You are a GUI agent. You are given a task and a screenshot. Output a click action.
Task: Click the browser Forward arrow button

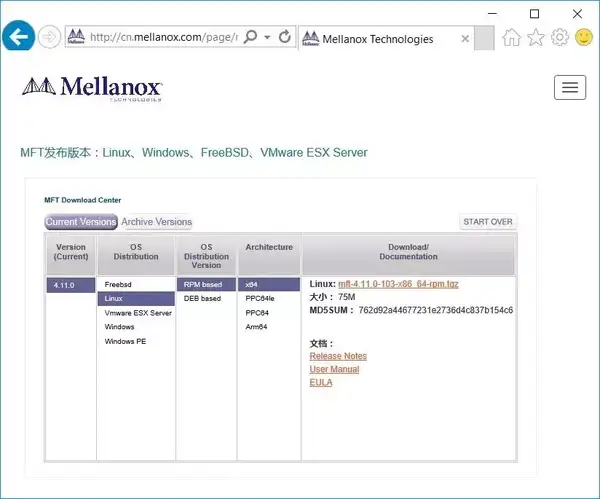pos(49,38)
